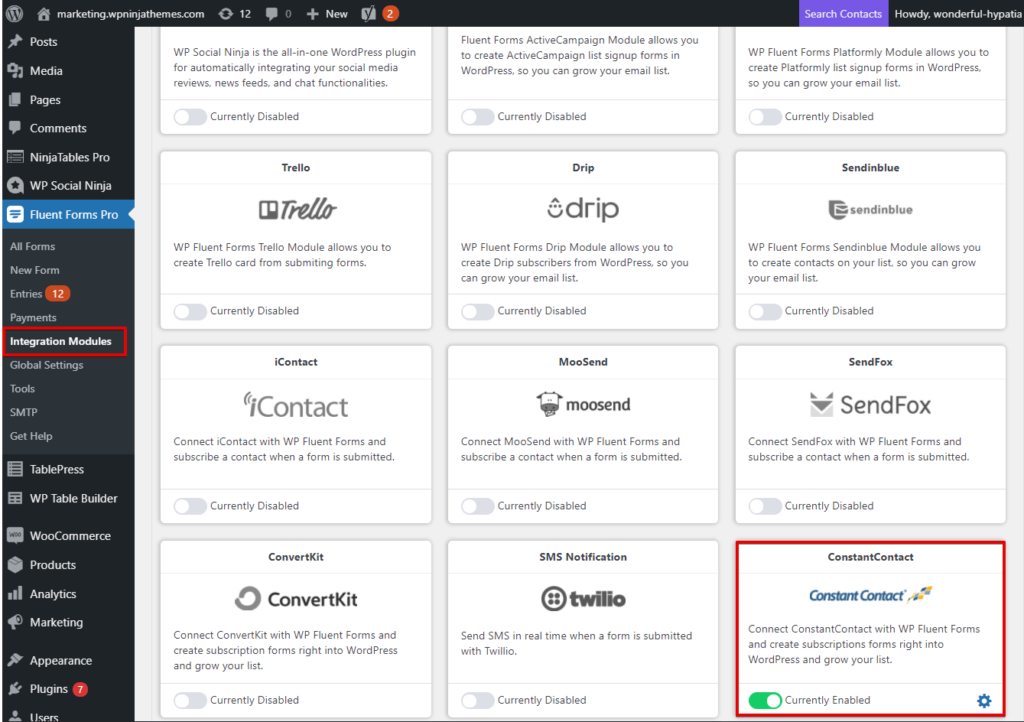This screenshot has height=722, width=1024.
Task: Enable the Drip integration toggle
Action: click(477, 311)
